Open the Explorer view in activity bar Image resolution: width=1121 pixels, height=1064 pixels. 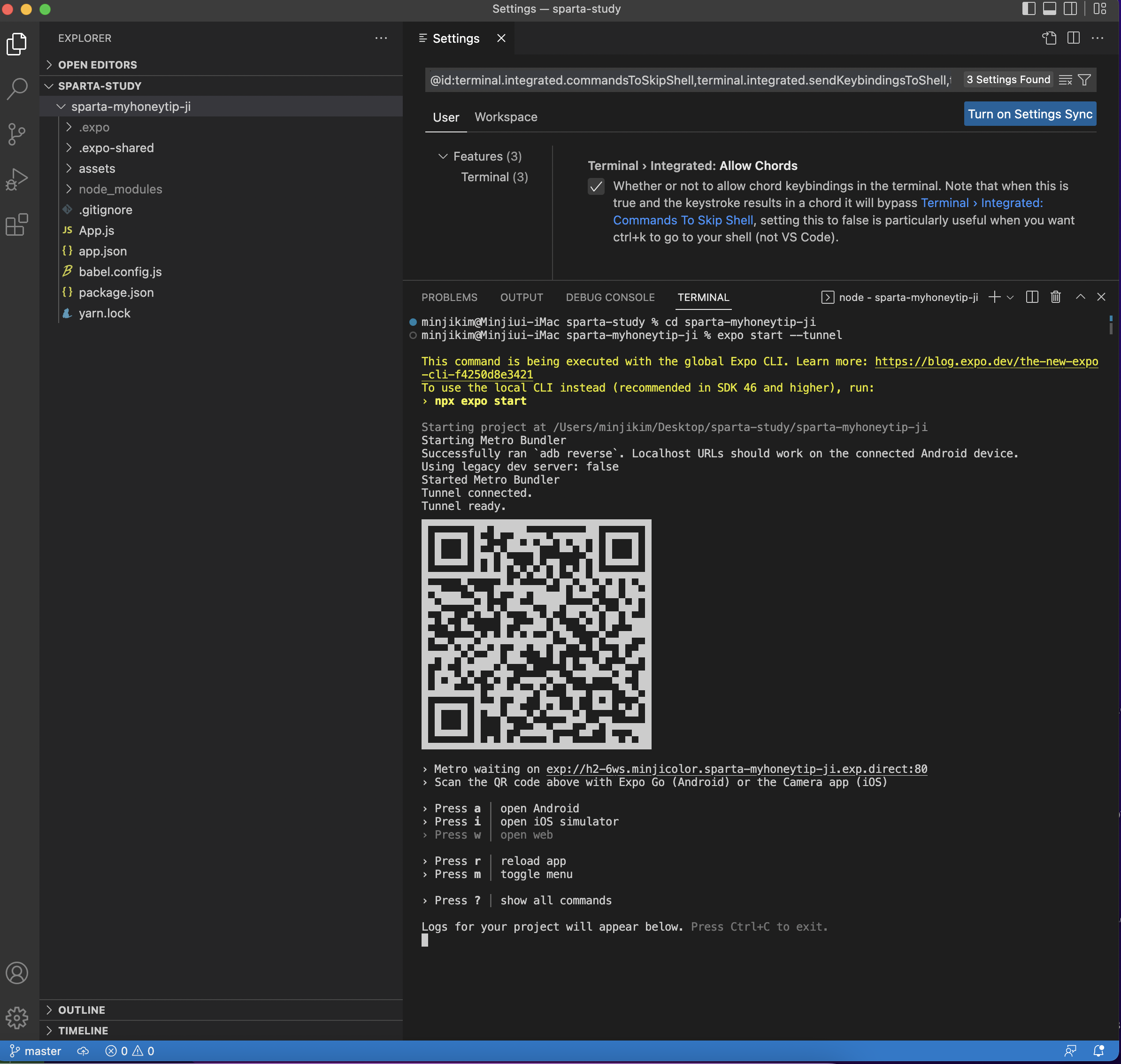click(17, 44)
